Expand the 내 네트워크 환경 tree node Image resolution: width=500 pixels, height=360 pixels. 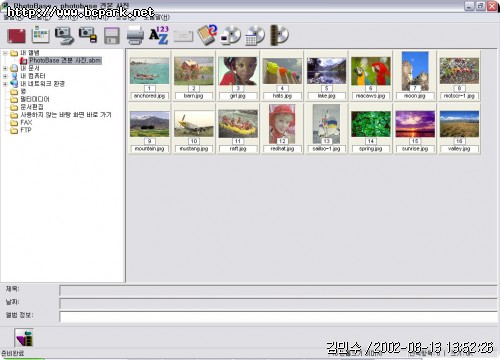(5, 84)
